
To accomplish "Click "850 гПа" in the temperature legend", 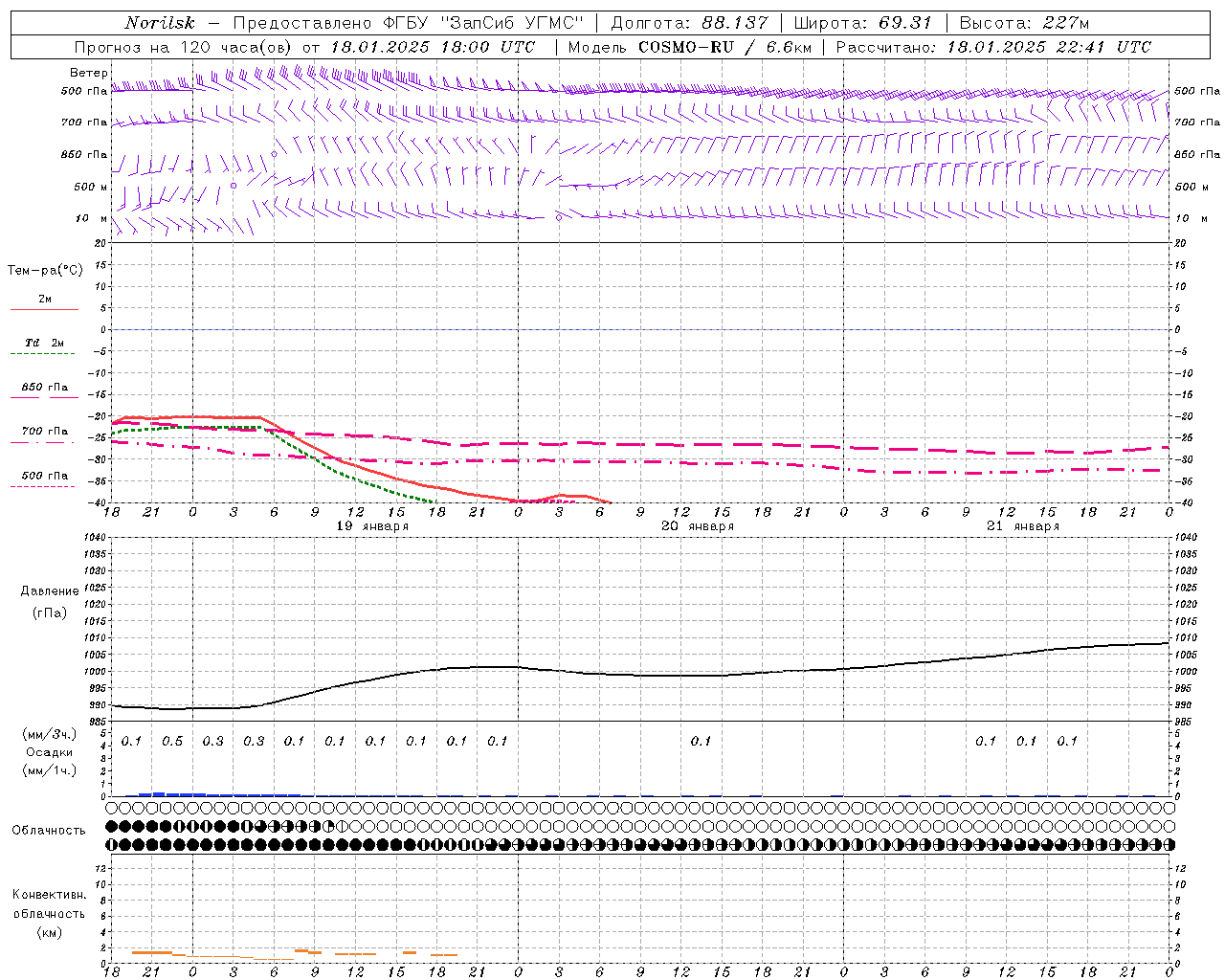I will 45,388.
